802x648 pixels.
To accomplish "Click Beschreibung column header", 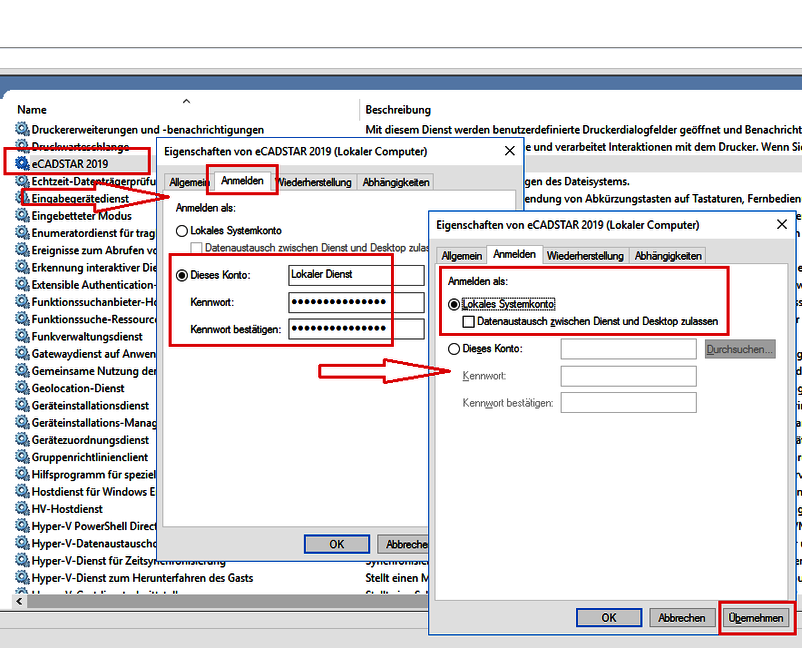I will tap(398, 109).
